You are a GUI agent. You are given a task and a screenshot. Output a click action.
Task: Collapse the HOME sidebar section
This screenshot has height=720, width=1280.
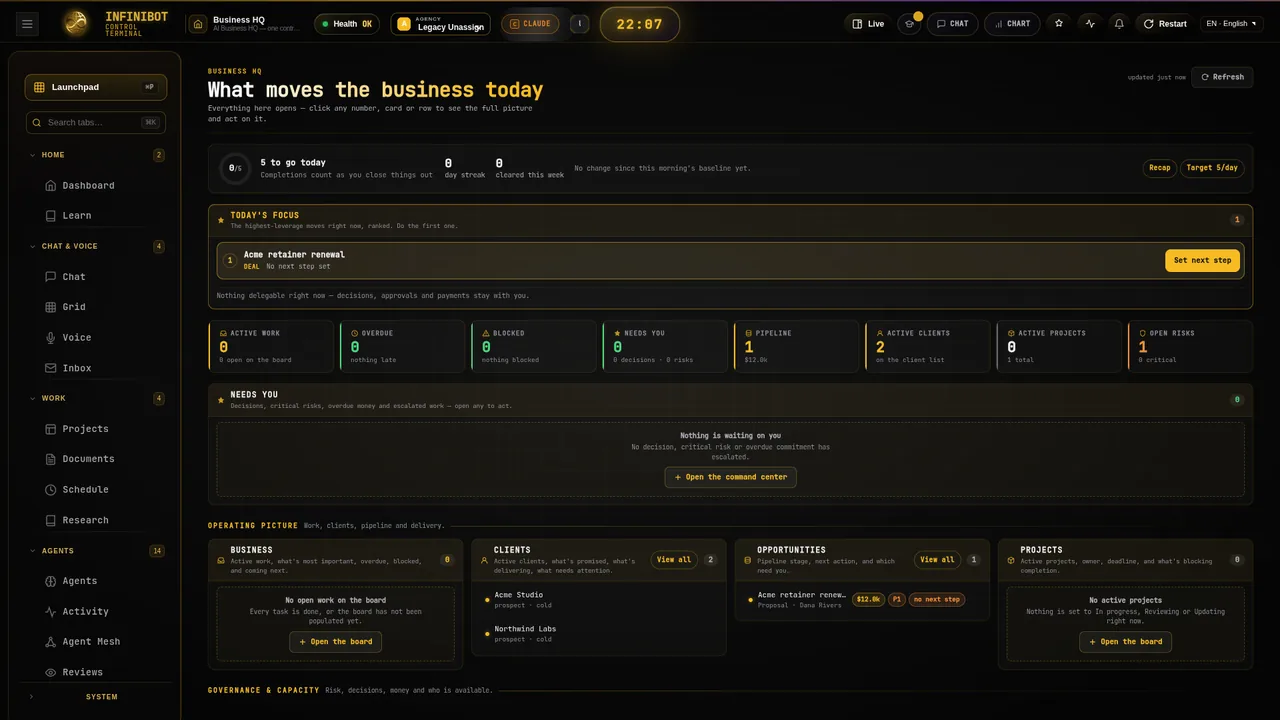[x=96, y=155]
